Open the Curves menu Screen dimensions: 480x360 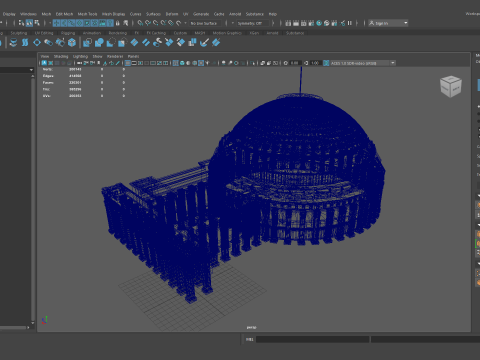point(136,14)
